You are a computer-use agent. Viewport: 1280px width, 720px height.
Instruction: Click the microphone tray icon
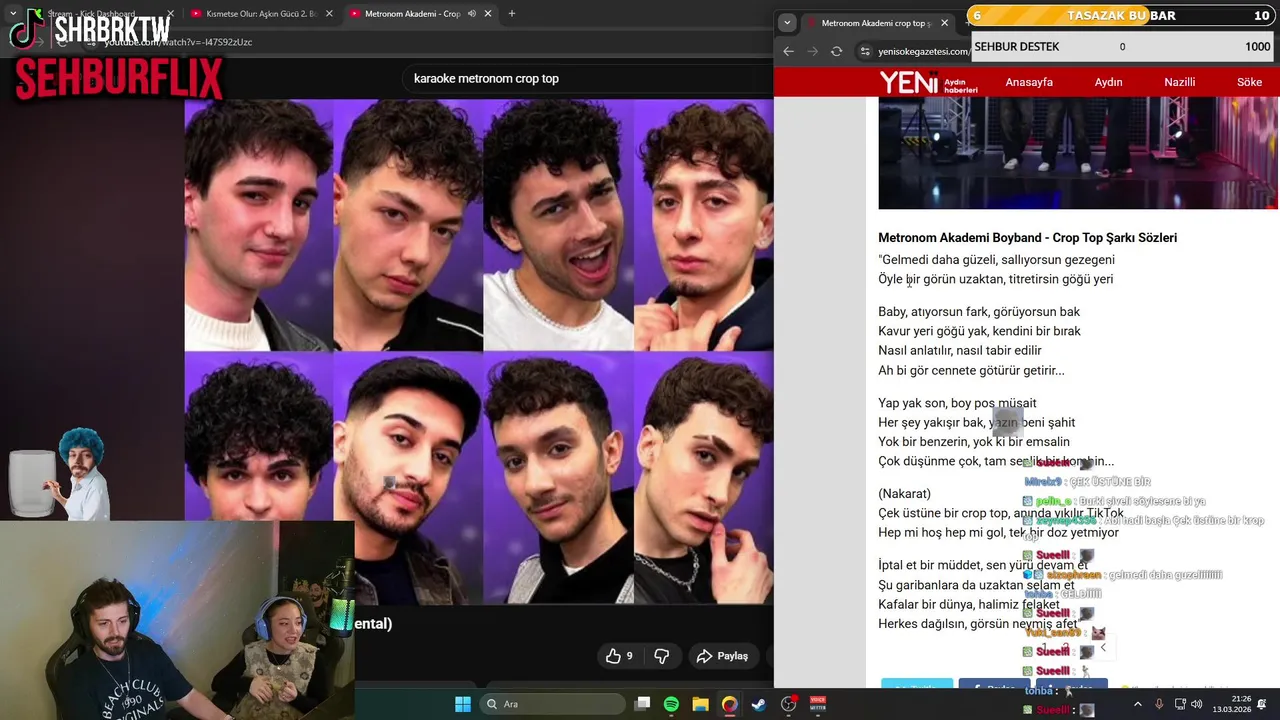[x=1159, y=704]
